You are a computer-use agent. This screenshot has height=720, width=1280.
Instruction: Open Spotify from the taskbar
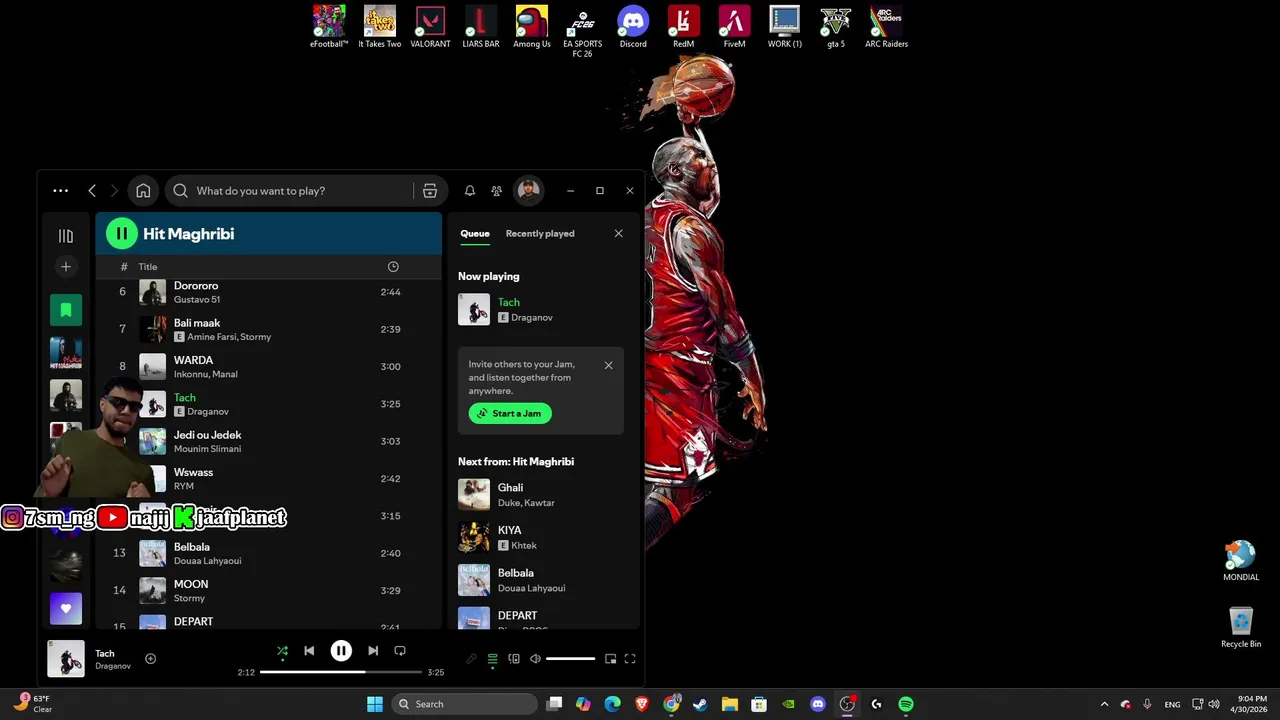click(x=906, y=704)
